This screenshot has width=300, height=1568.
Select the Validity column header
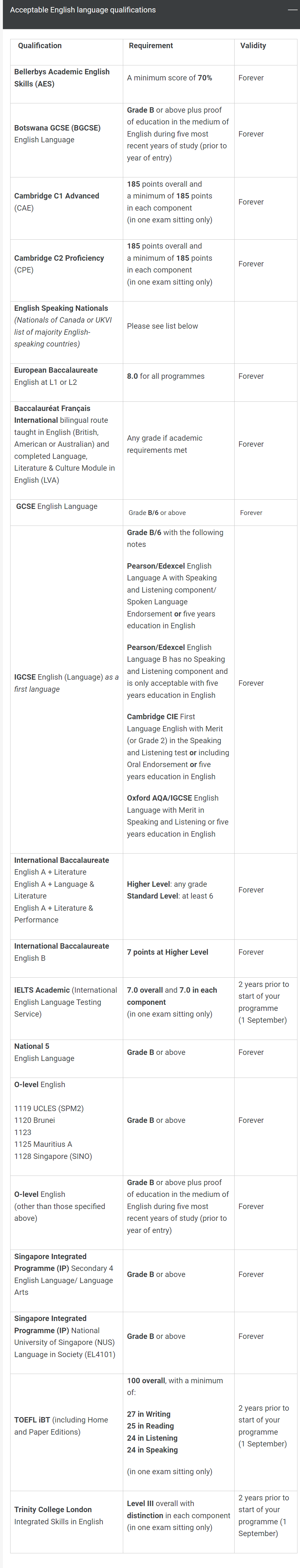[x=253, y=46]
